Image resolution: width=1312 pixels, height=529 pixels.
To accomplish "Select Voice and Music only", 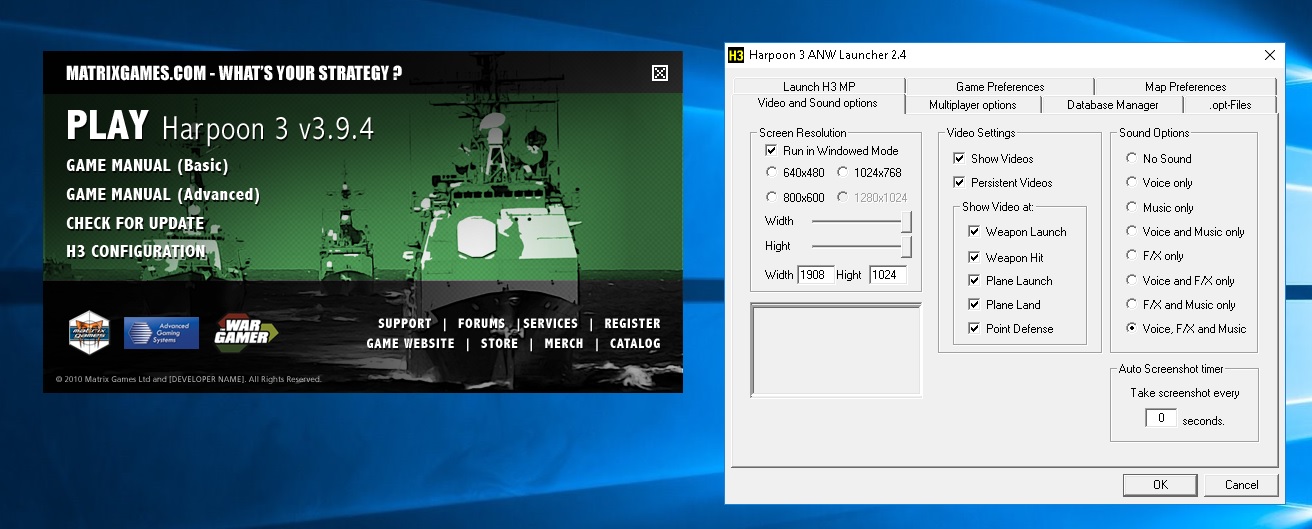I will 1131,232.
